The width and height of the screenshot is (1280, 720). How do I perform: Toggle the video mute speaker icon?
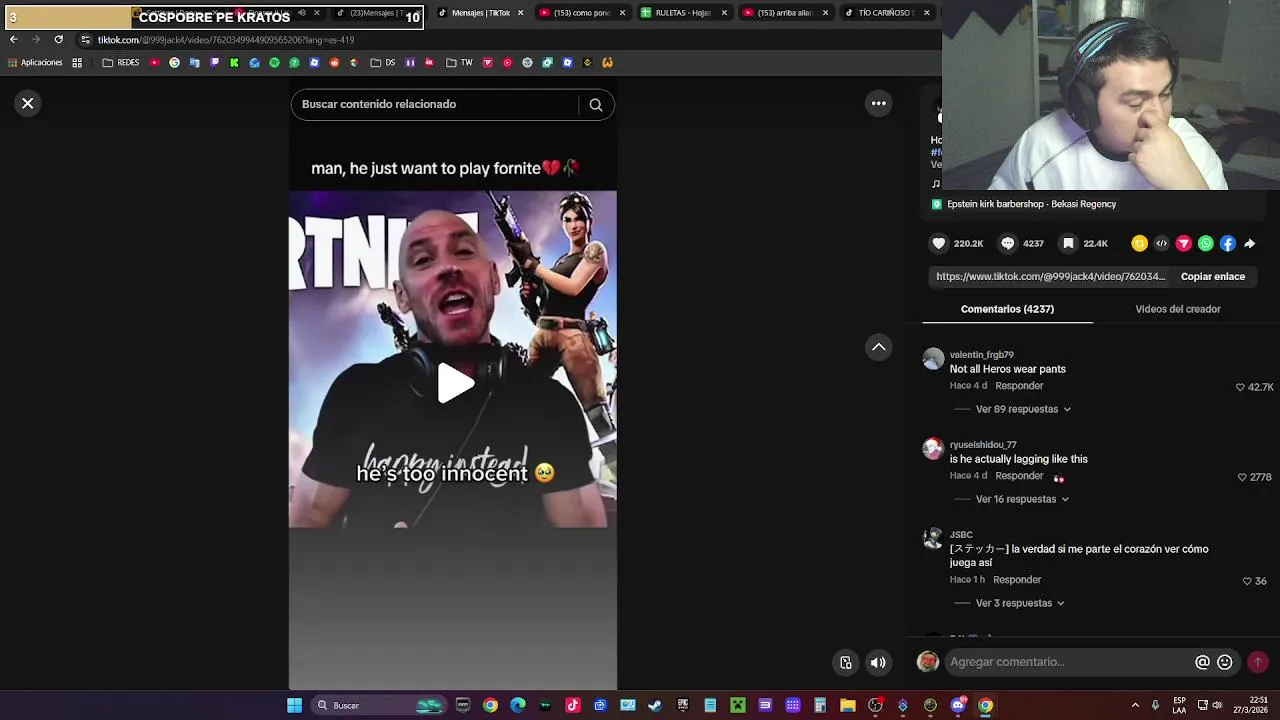pyautogui.click(x=877, y=662)
